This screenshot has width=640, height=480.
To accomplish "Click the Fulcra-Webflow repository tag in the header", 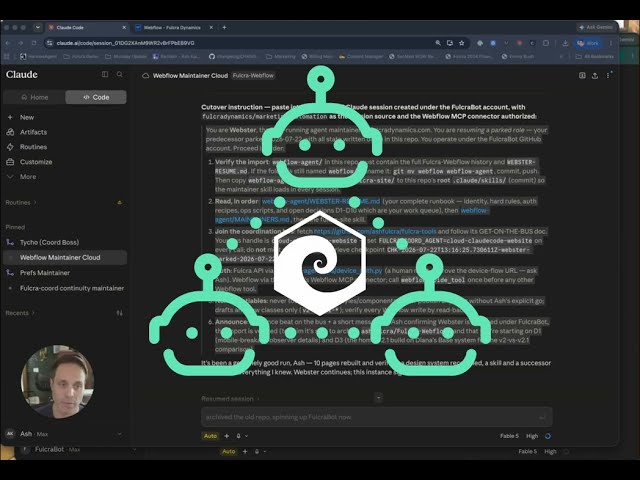I will 253,76.
